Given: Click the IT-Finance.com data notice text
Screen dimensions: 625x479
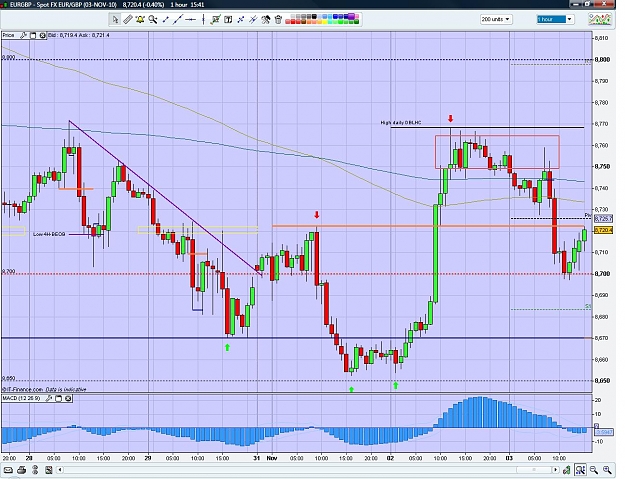Looking at the screenshot, I should (x=45, y=389).
